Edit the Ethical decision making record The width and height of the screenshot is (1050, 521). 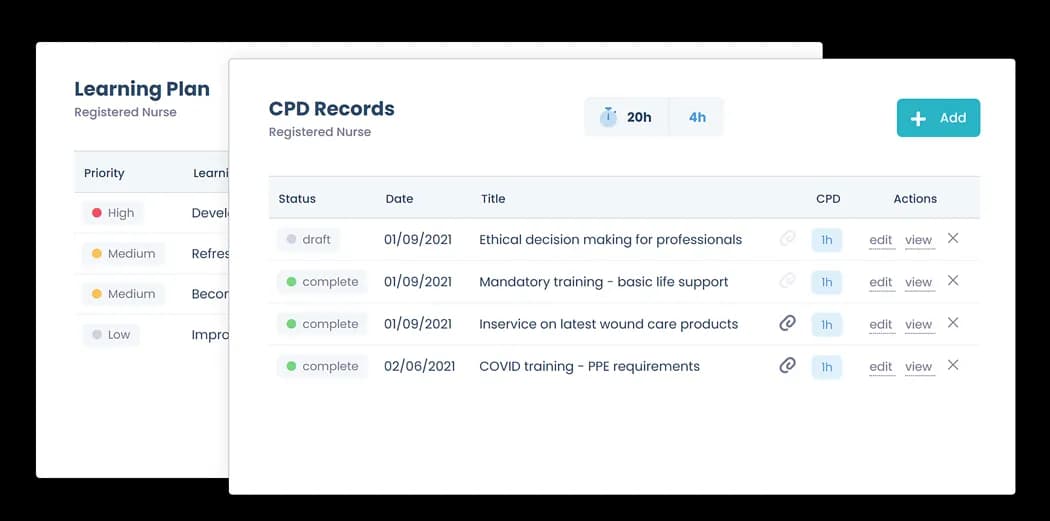881,240
